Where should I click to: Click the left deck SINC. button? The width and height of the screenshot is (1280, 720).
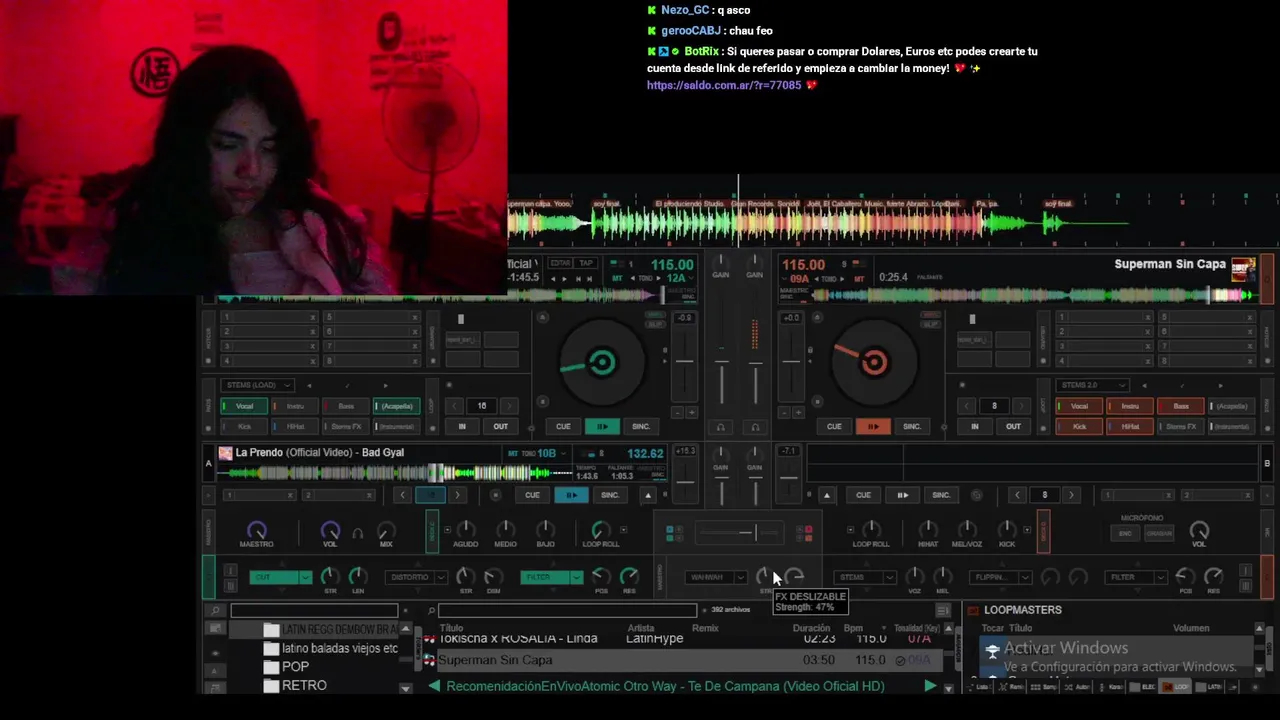641,426
